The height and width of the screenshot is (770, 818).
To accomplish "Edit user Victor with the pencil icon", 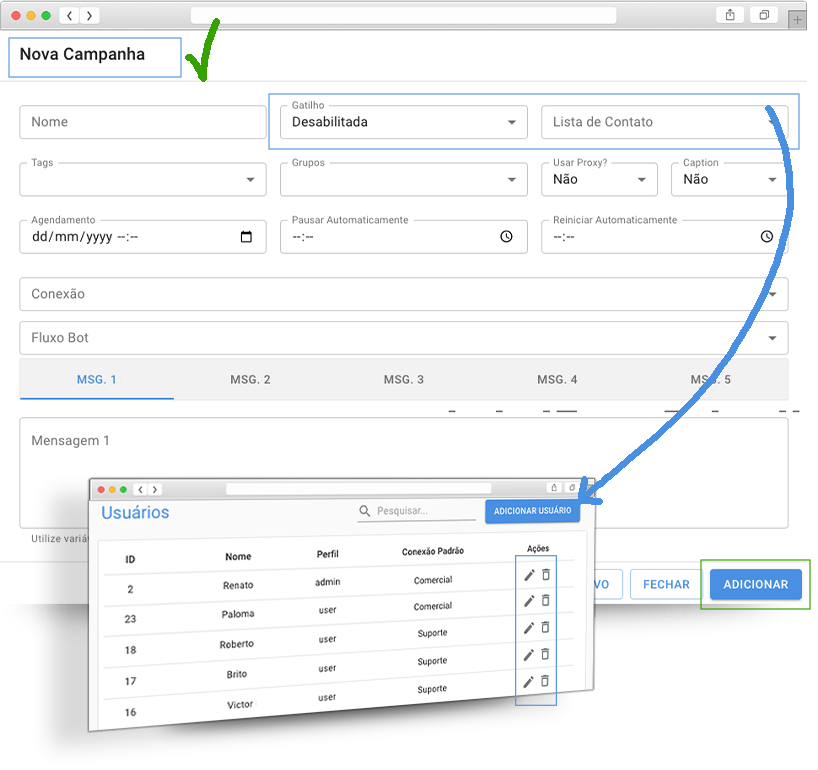I will coord(528,682).
